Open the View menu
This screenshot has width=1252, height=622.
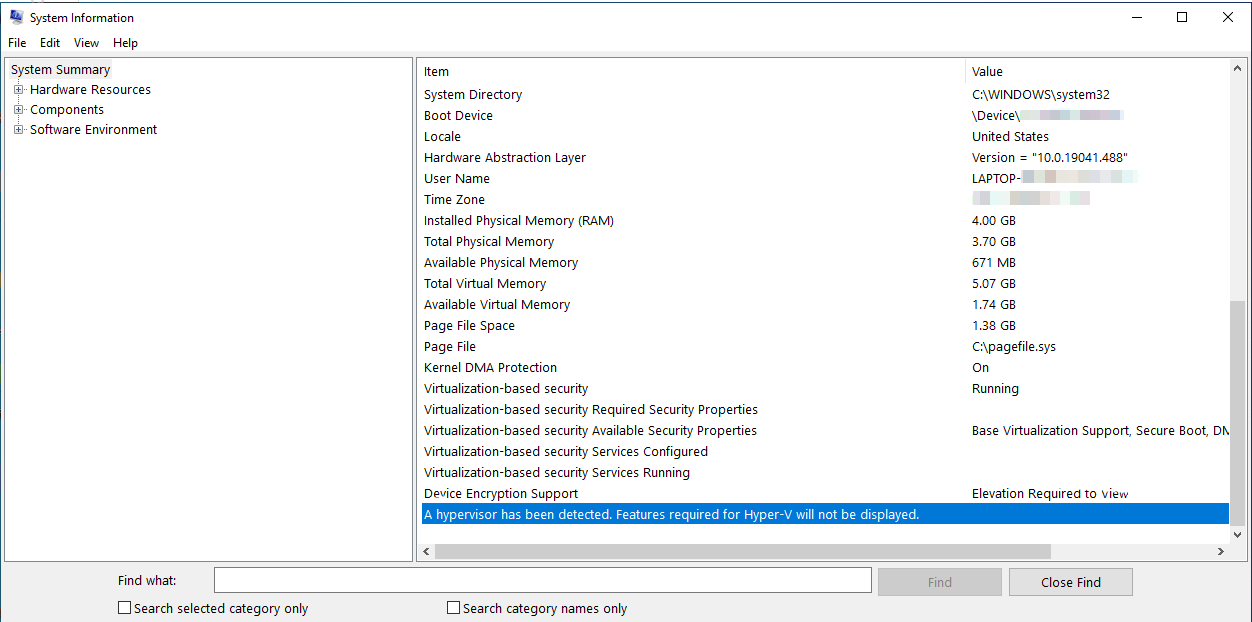[87, 43]
